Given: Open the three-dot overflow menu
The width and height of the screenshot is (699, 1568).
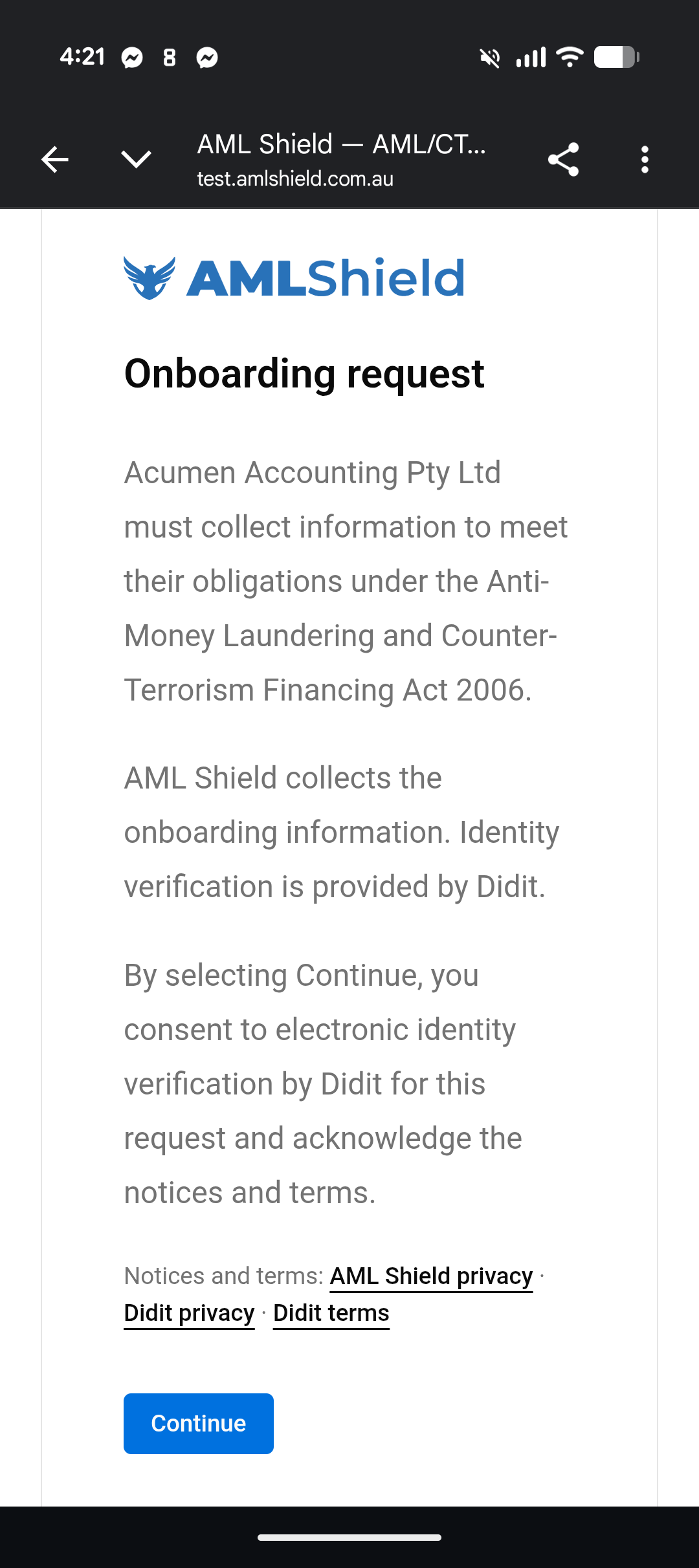Looking at the screenshot, I should pos(645,159).
